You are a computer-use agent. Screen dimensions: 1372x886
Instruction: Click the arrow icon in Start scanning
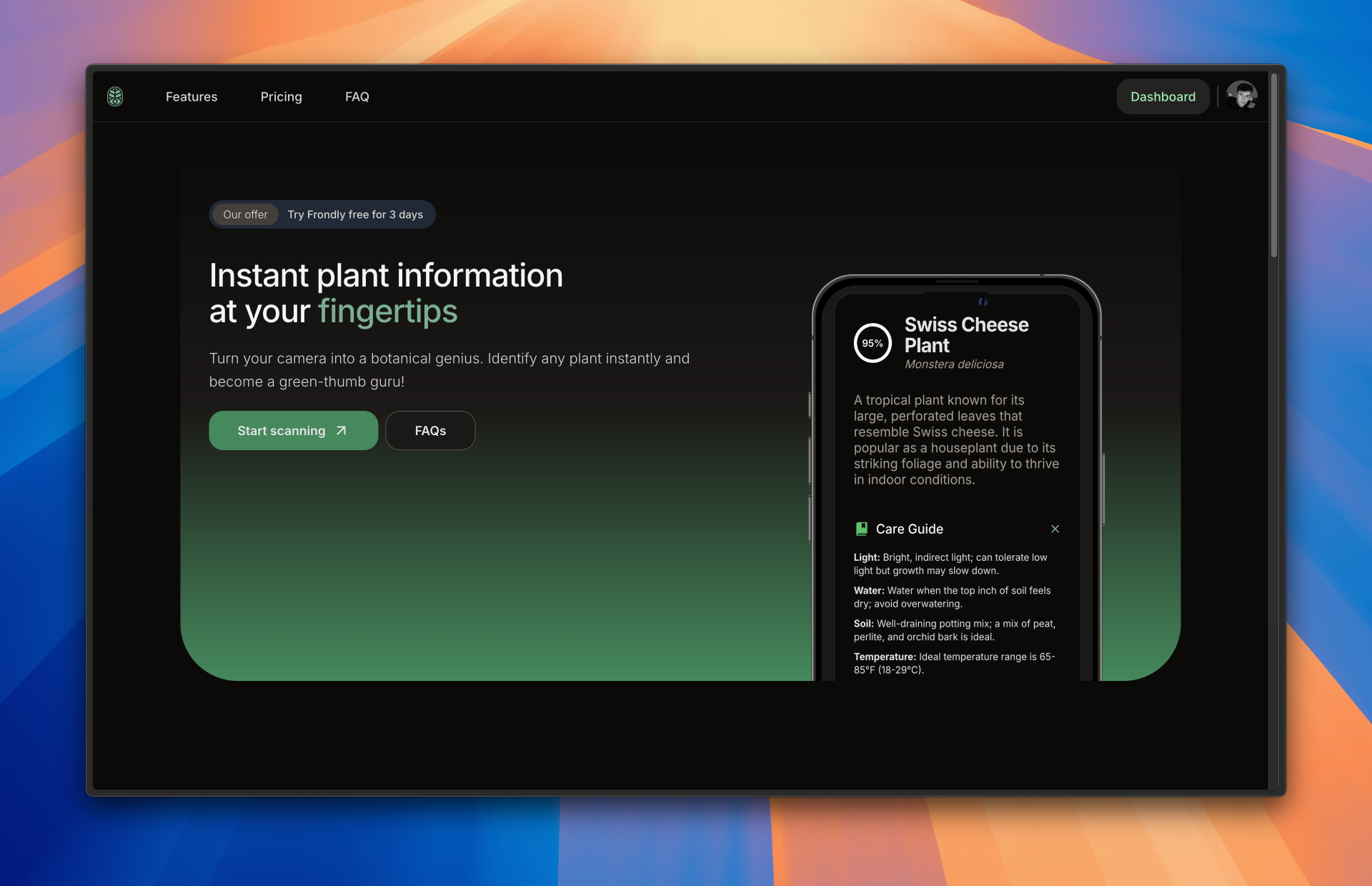(342, 430)
